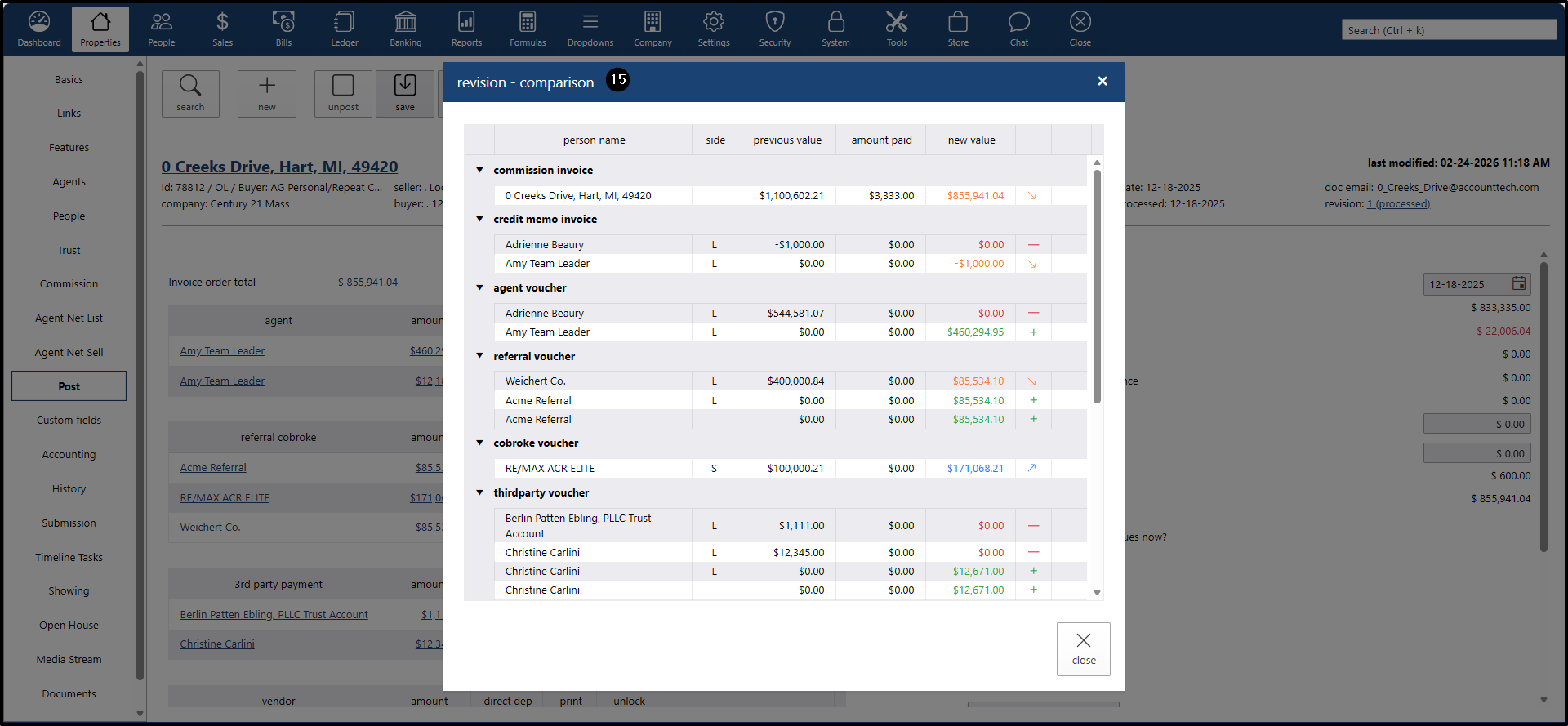Click the search toolbar button
Viewport: 1568px width, 726px height.
[x=190, y=93]
